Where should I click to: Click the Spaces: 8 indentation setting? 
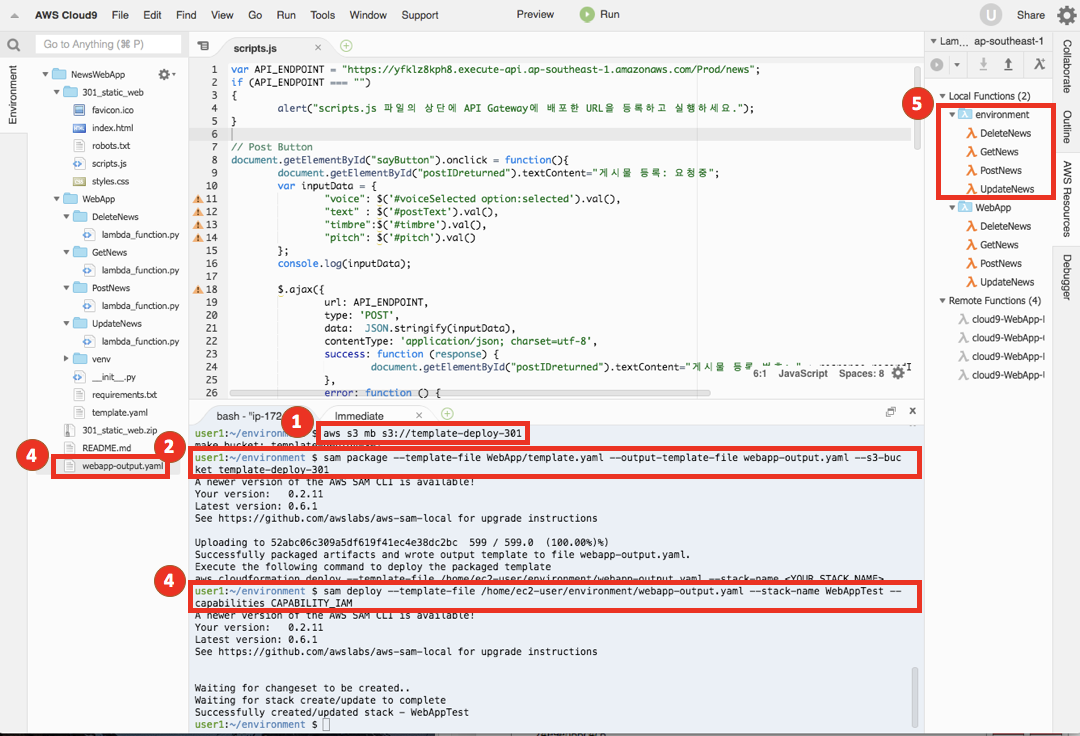(x=861, y=373)
